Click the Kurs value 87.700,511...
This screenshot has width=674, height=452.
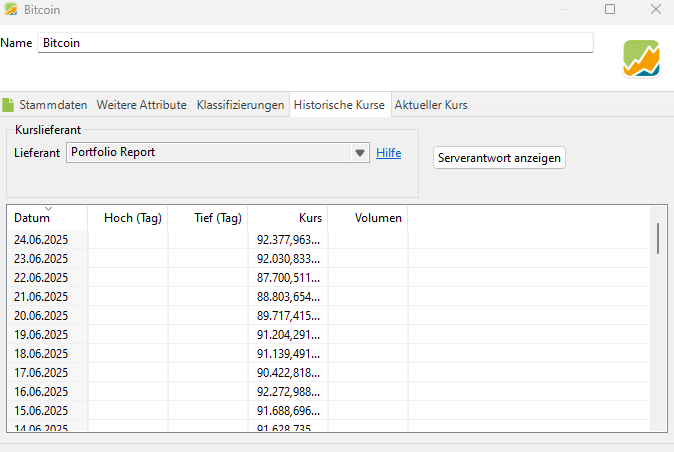(x=288, y=277)
